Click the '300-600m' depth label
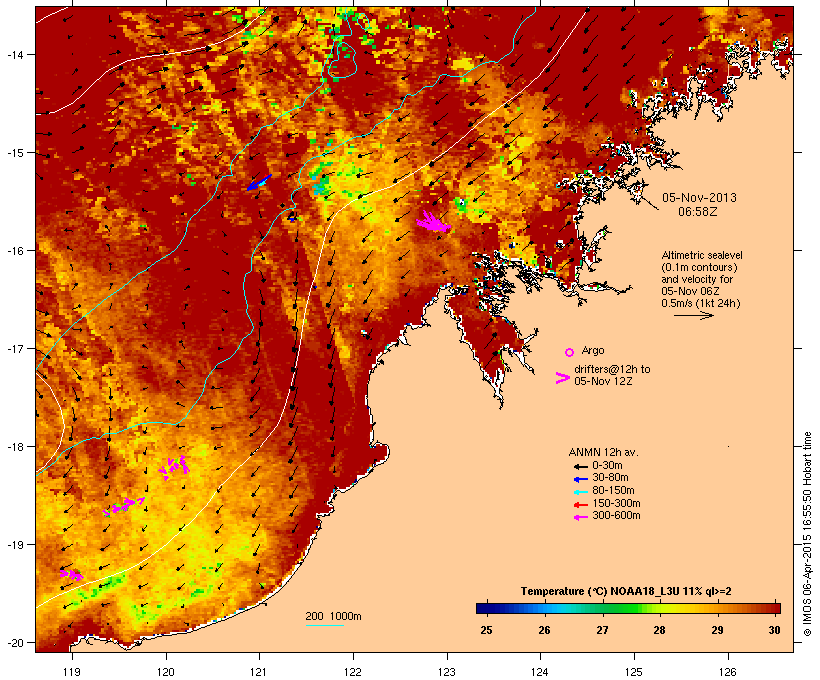The height and width of the screenshot is (680, 820). pyautogui.click(x=617, y=516)
